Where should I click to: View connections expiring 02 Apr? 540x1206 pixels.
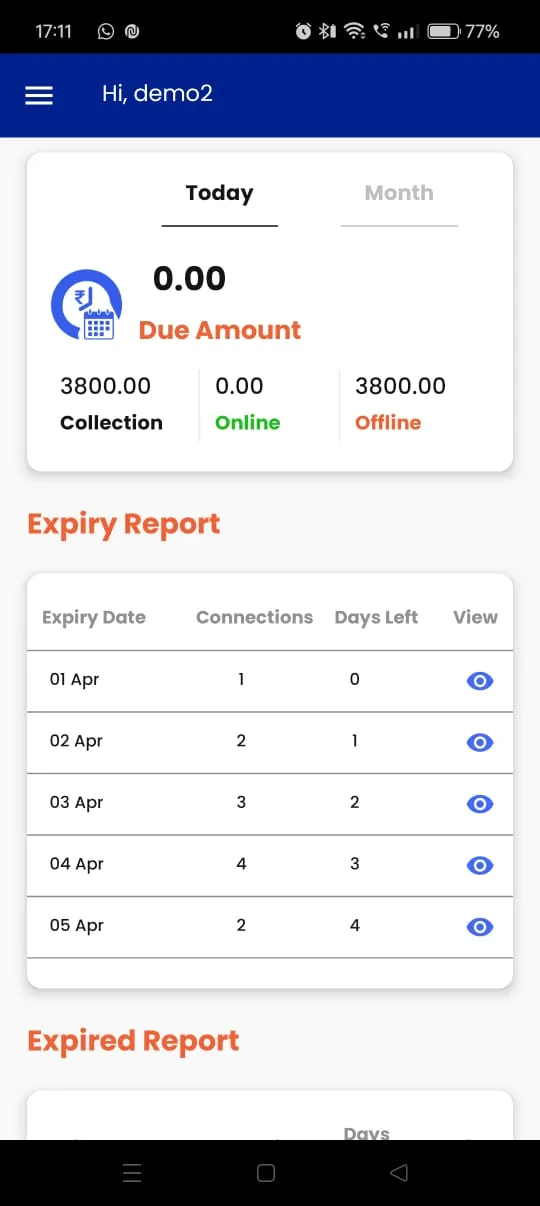tap(480, 742)
